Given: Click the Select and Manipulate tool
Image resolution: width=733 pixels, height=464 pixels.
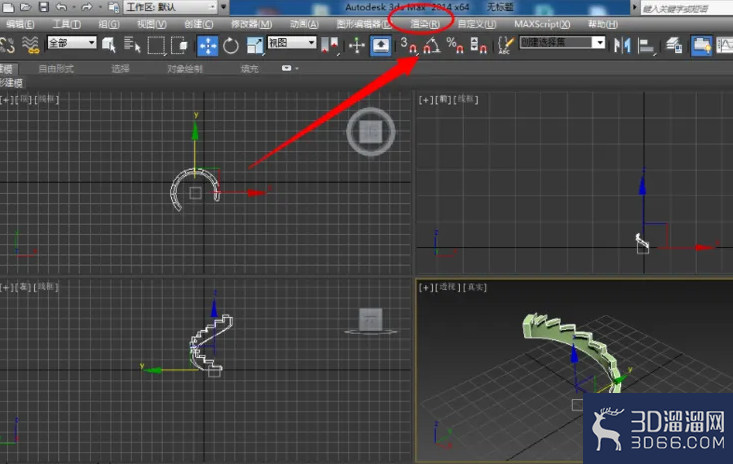Looking at the screenshot, I should (x=357, y=45).
